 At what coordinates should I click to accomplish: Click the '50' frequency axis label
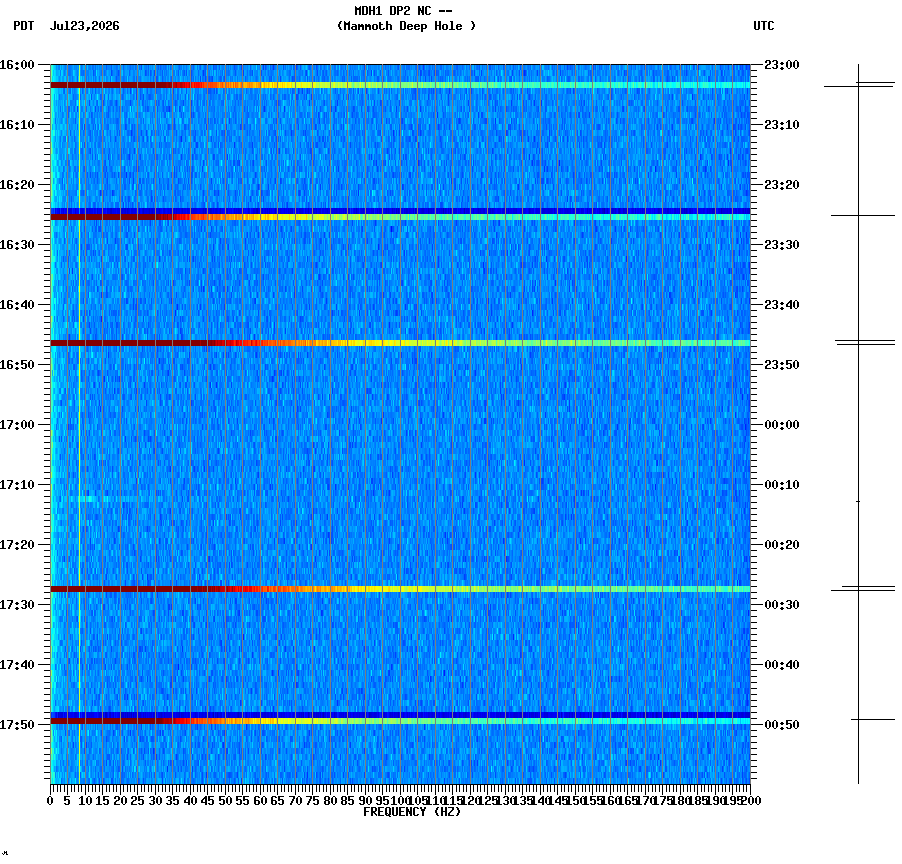226,801
